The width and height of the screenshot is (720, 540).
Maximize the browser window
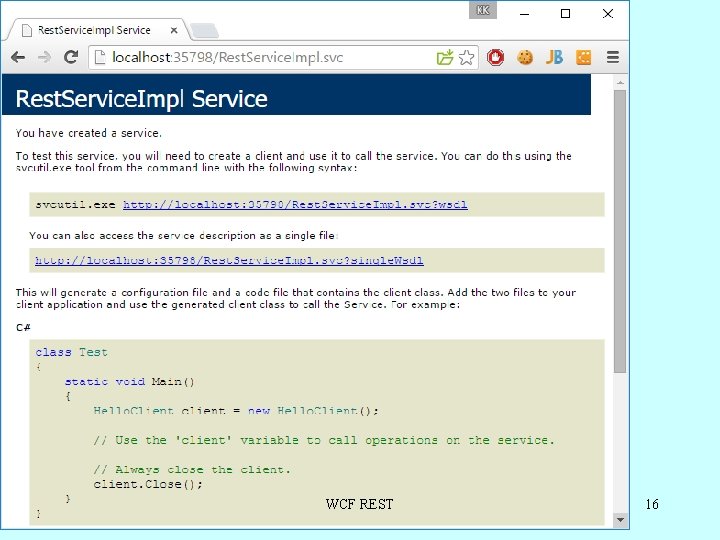coord(565,14)
